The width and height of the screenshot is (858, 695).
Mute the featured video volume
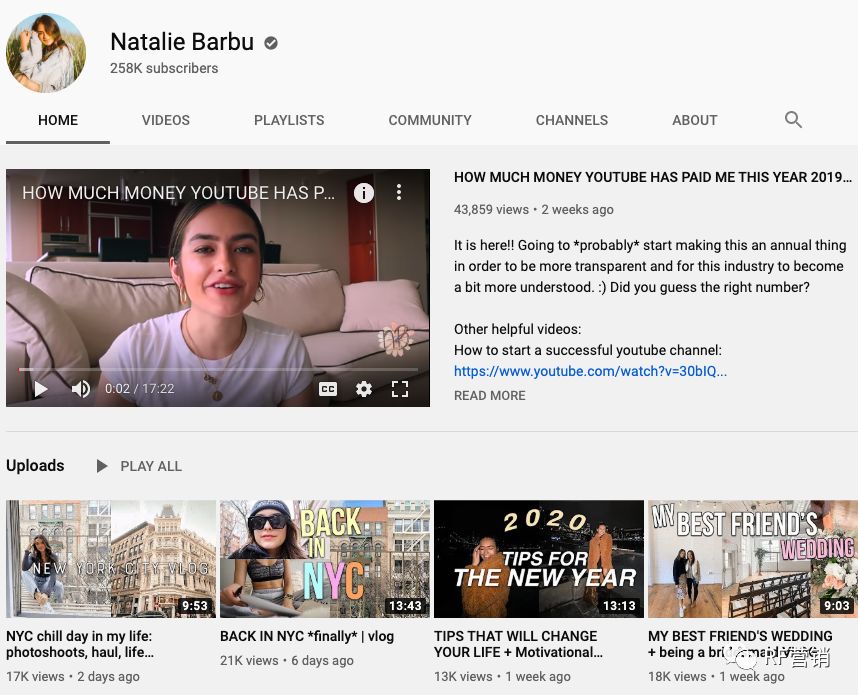pos(81,389)
